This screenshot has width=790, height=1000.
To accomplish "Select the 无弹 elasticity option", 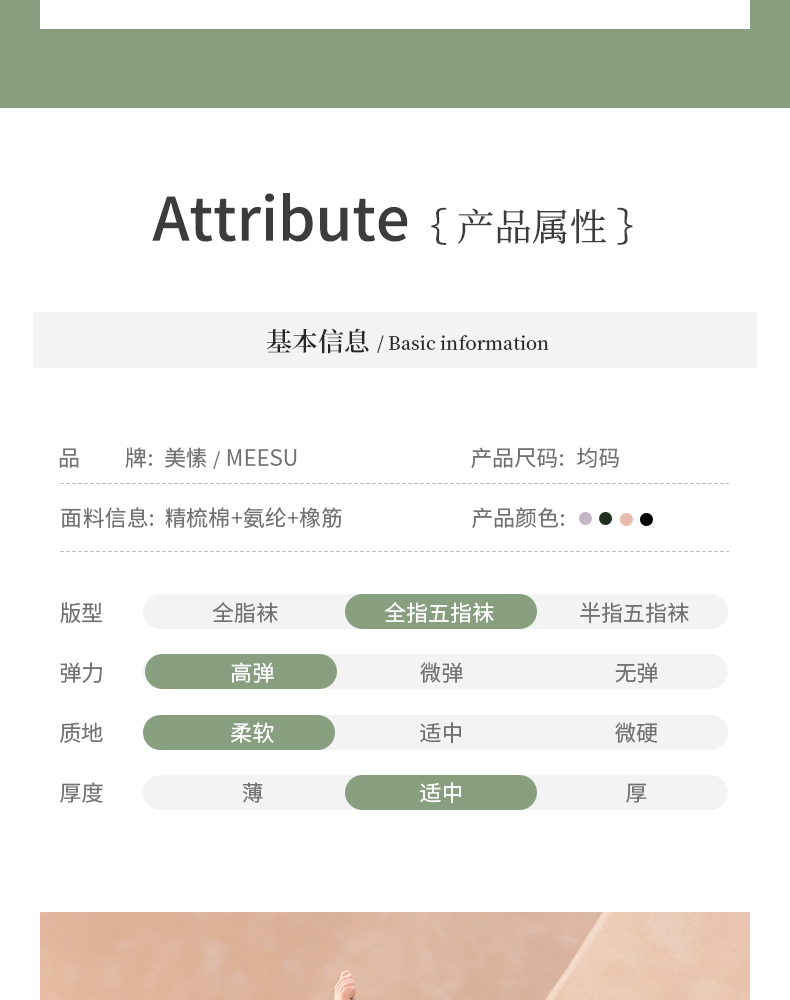I will (636, 672).
